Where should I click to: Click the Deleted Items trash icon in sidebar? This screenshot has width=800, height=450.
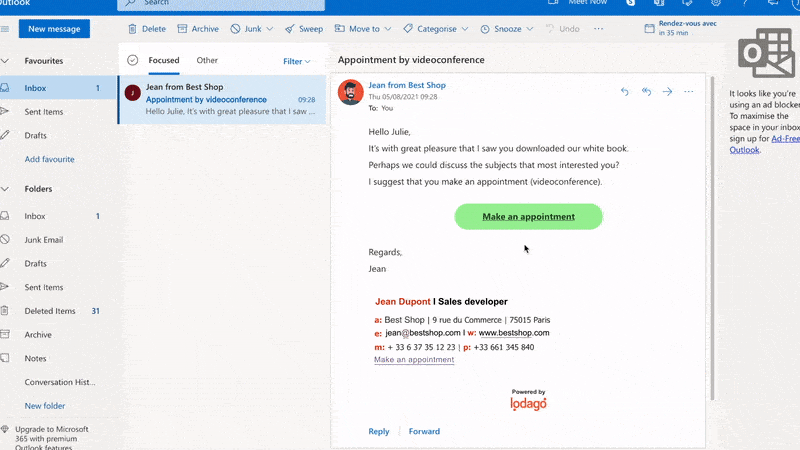(x=5, y=311)
